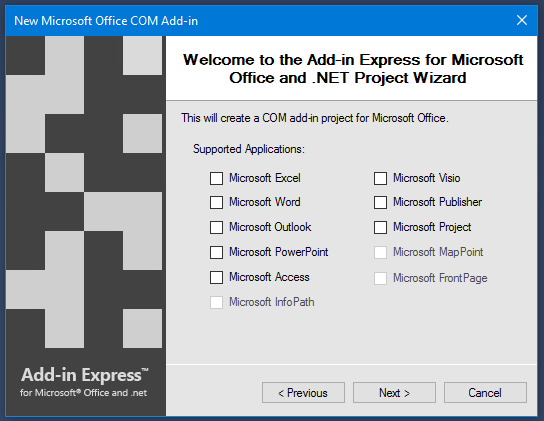
Task: Cancel the project wizard
Action: coord(485,393)
